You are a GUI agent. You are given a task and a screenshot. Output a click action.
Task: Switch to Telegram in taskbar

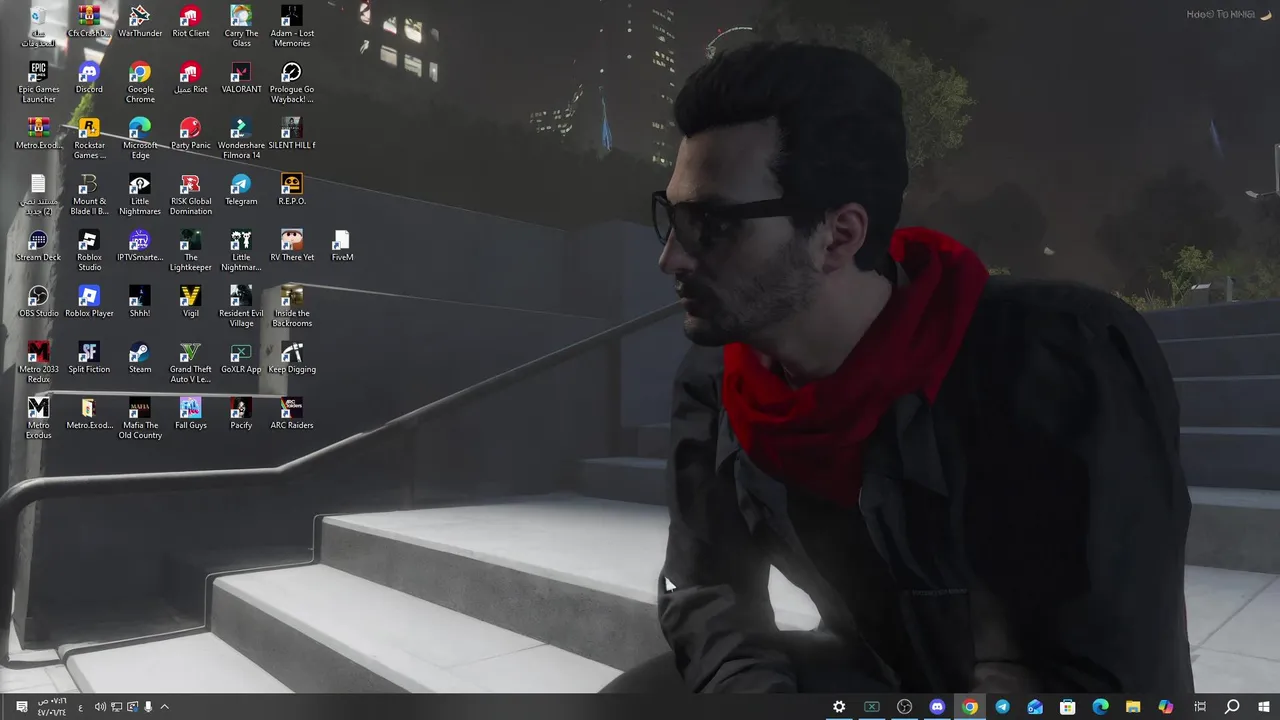[1002, 707]
